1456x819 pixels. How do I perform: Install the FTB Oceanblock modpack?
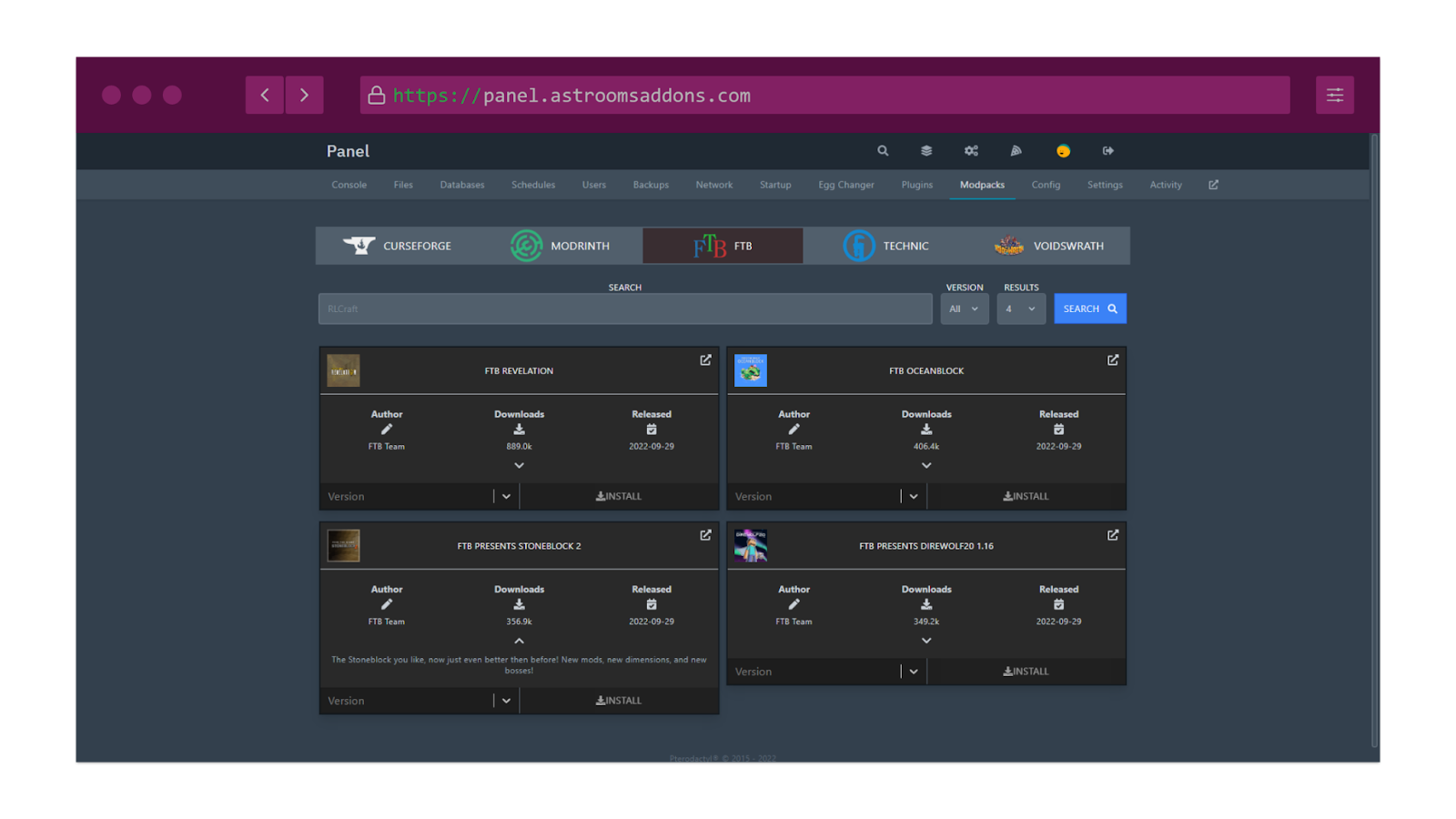click(x=1026, y=496)
